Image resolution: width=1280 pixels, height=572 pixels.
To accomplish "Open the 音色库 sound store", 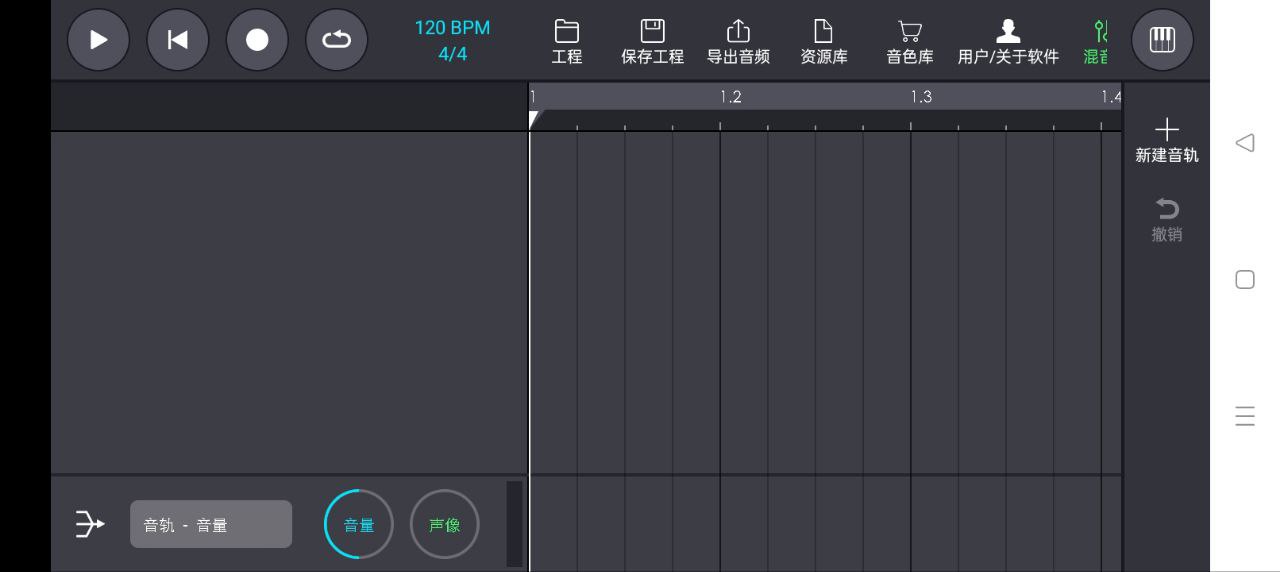I will pyautogui.click(x=909, y=42).
